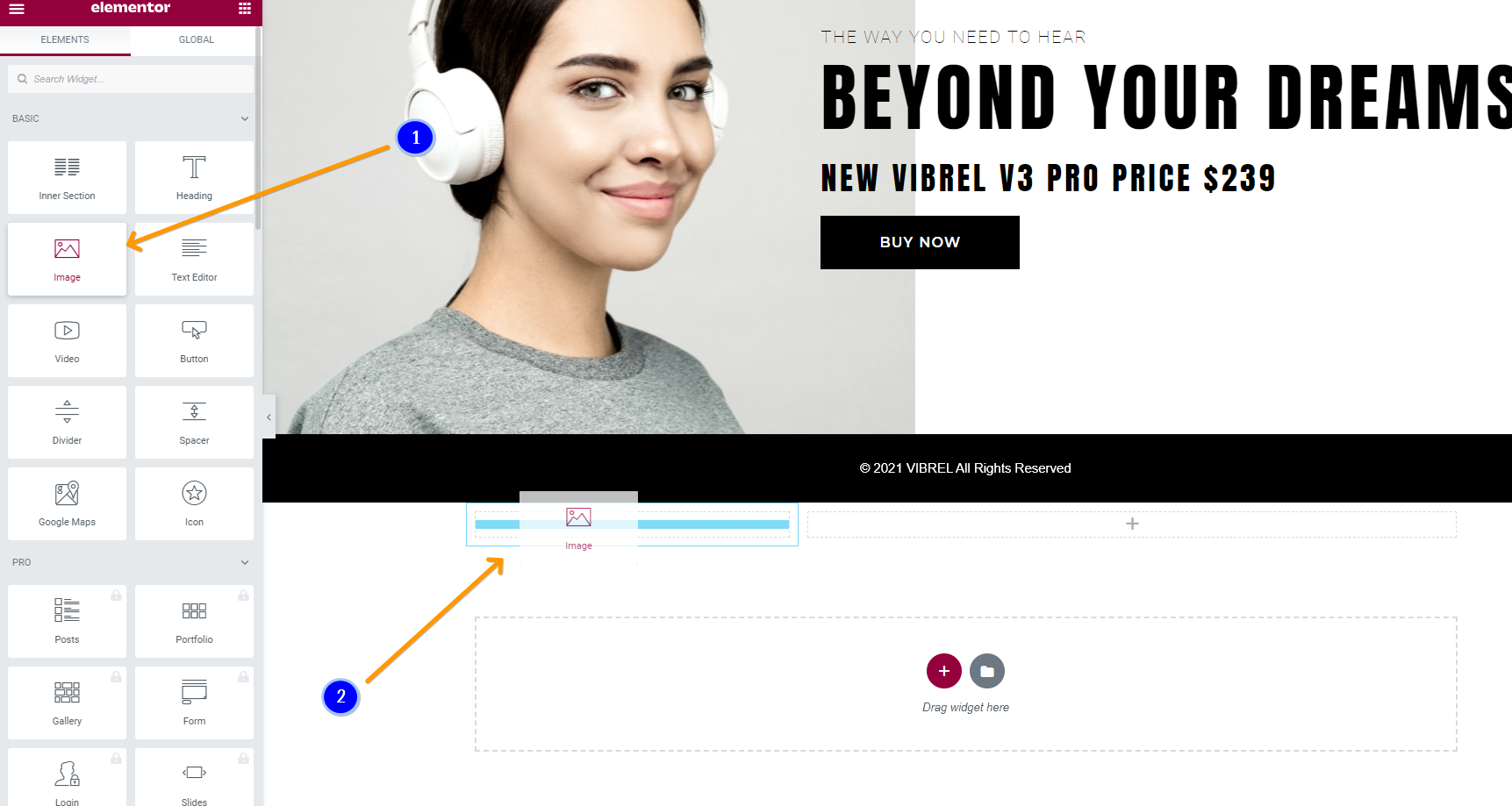Switch to the ELEMENTS tab
This screenshot has height=806, width=1512.
click(x=65, y=39)
